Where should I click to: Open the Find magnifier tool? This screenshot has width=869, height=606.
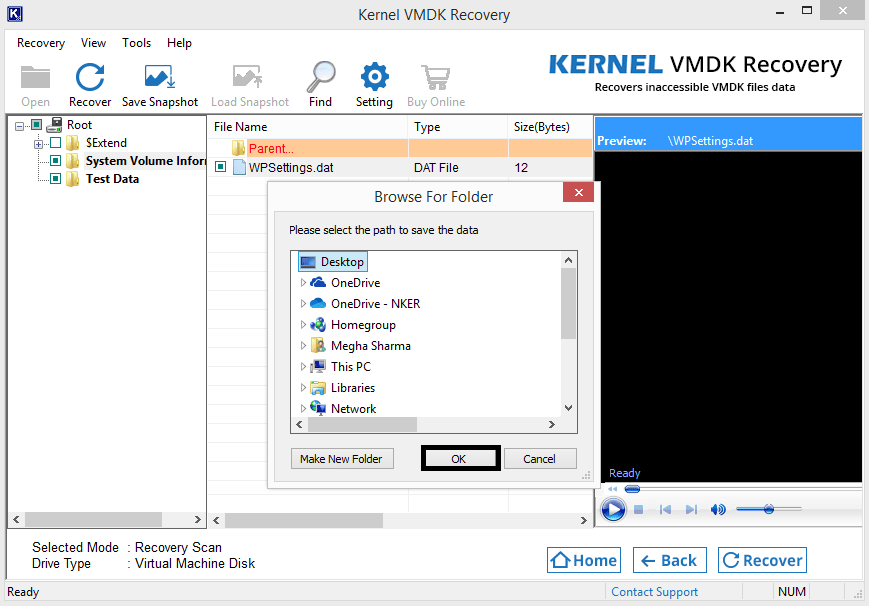(x=321, y=77)
